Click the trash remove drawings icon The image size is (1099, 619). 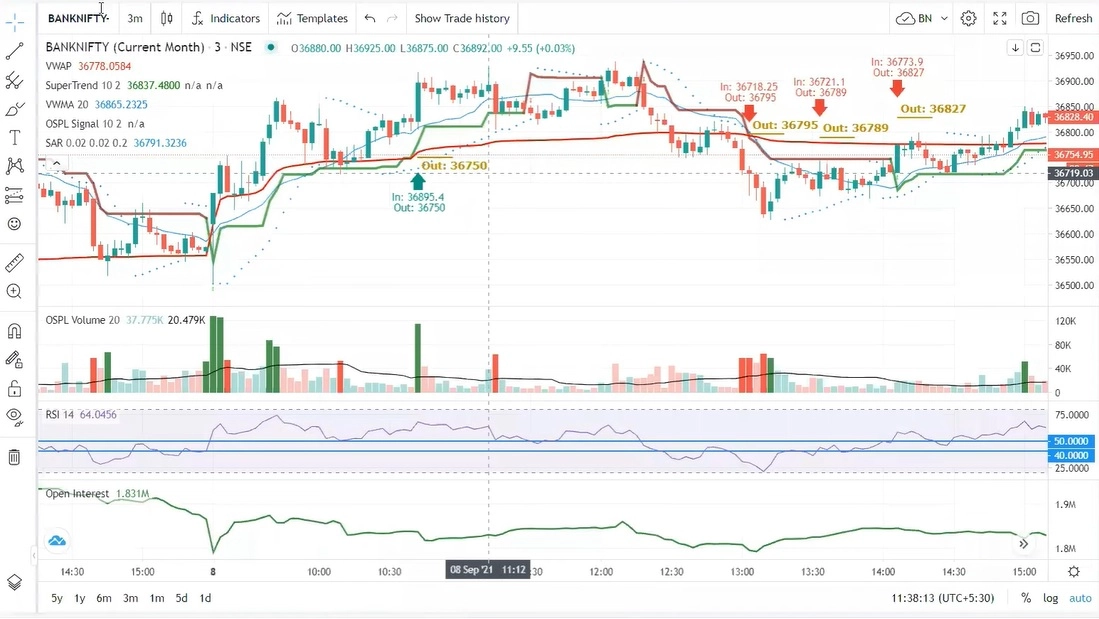coord(15,457)
